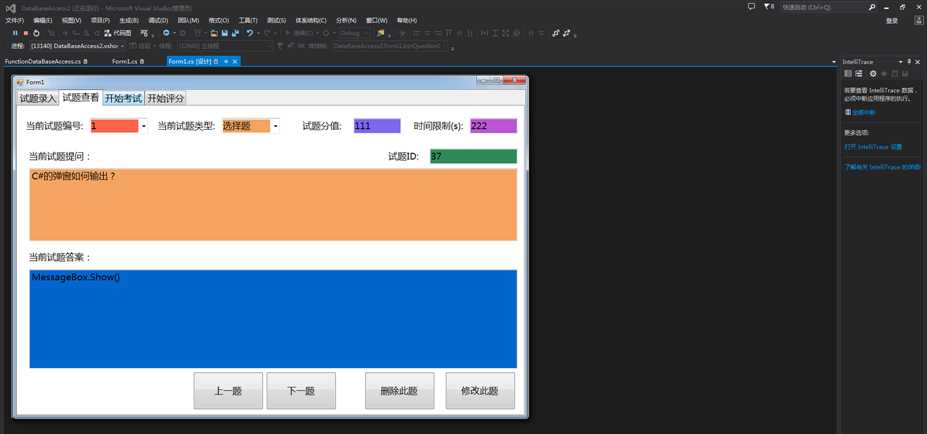This screenshot has width=927, height=434.
Task: Click the 下一题 next question button
Action: coord(301,391)
